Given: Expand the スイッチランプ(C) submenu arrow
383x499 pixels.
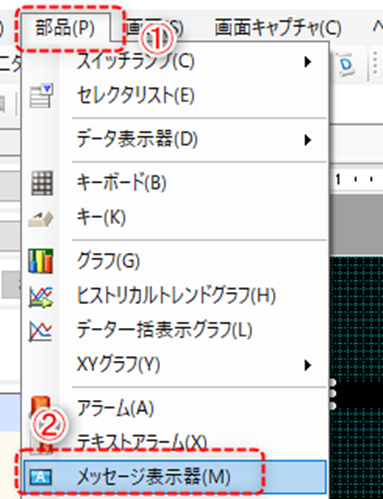Looking at the screenshot, I should 308,62.
